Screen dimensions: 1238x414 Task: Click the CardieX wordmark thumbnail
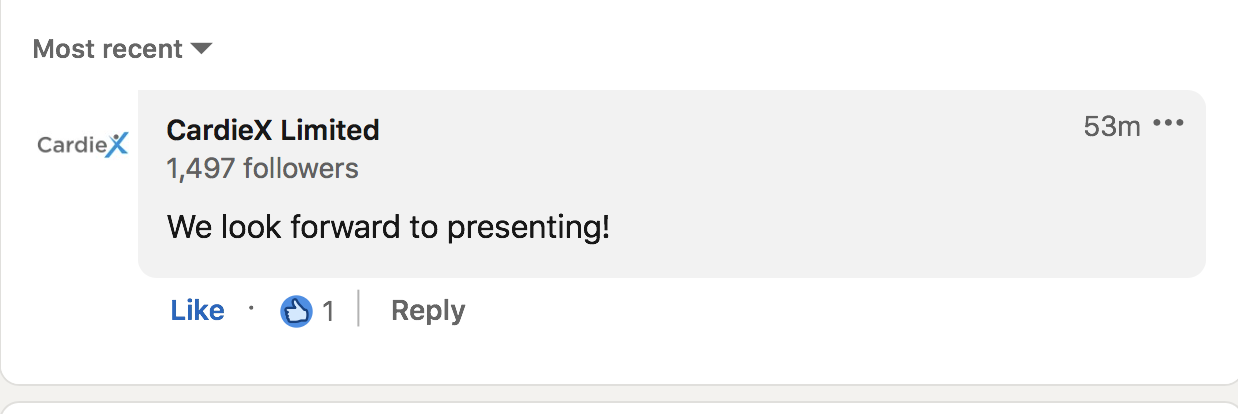pos(83,145)
